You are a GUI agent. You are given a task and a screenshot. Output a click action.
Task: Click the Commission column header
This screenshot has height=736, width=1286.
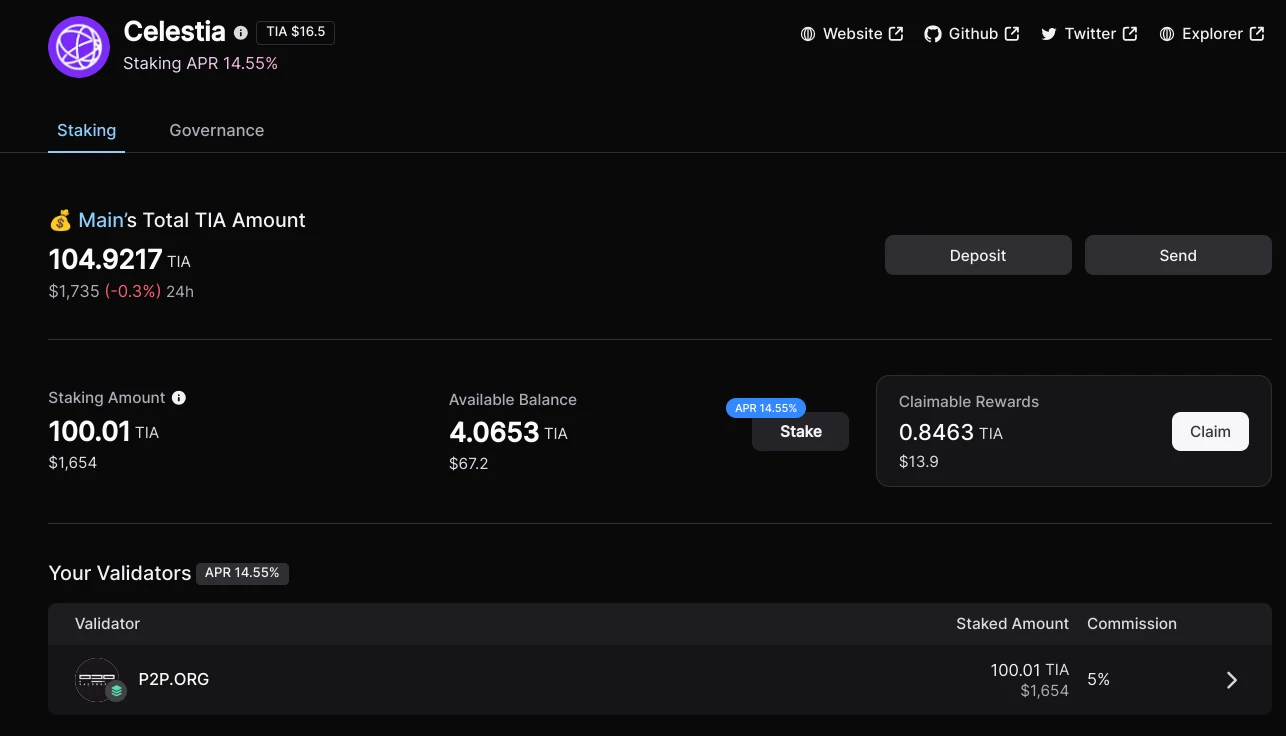(x=1132, y=624)
